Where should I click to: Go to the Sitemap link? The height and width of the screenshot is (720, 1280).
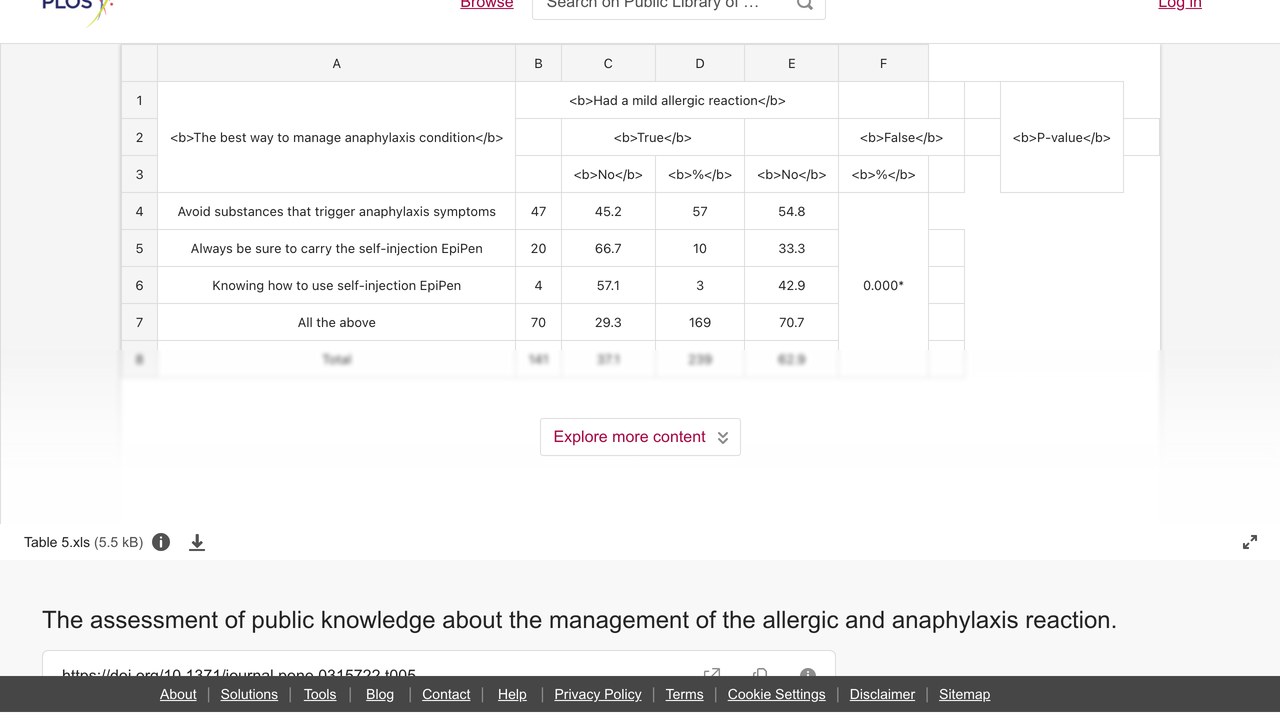click(x=964, y=694)
